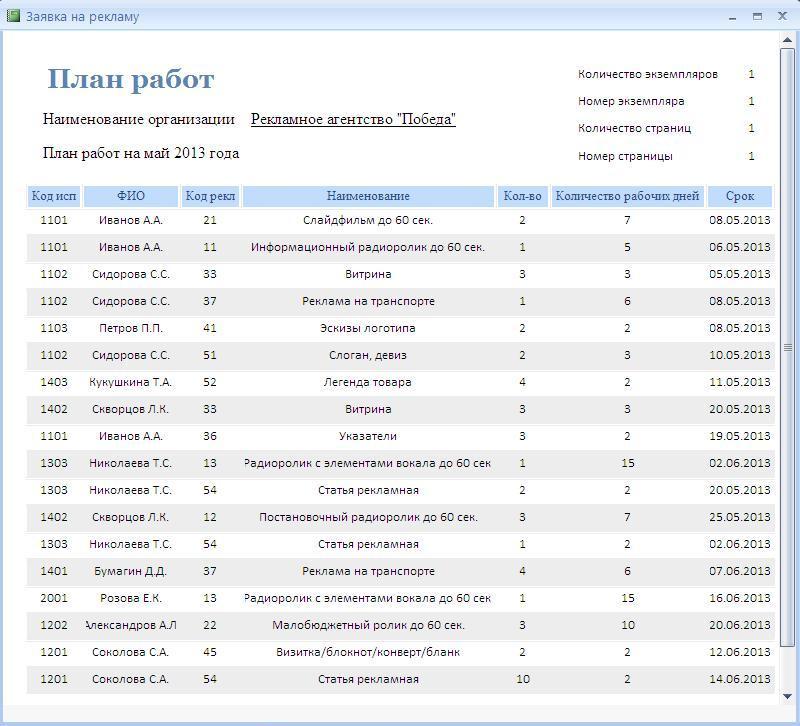Screen dimensions: 800x726
Task: Click the date 05.05.2013
Action: point(740,274)
